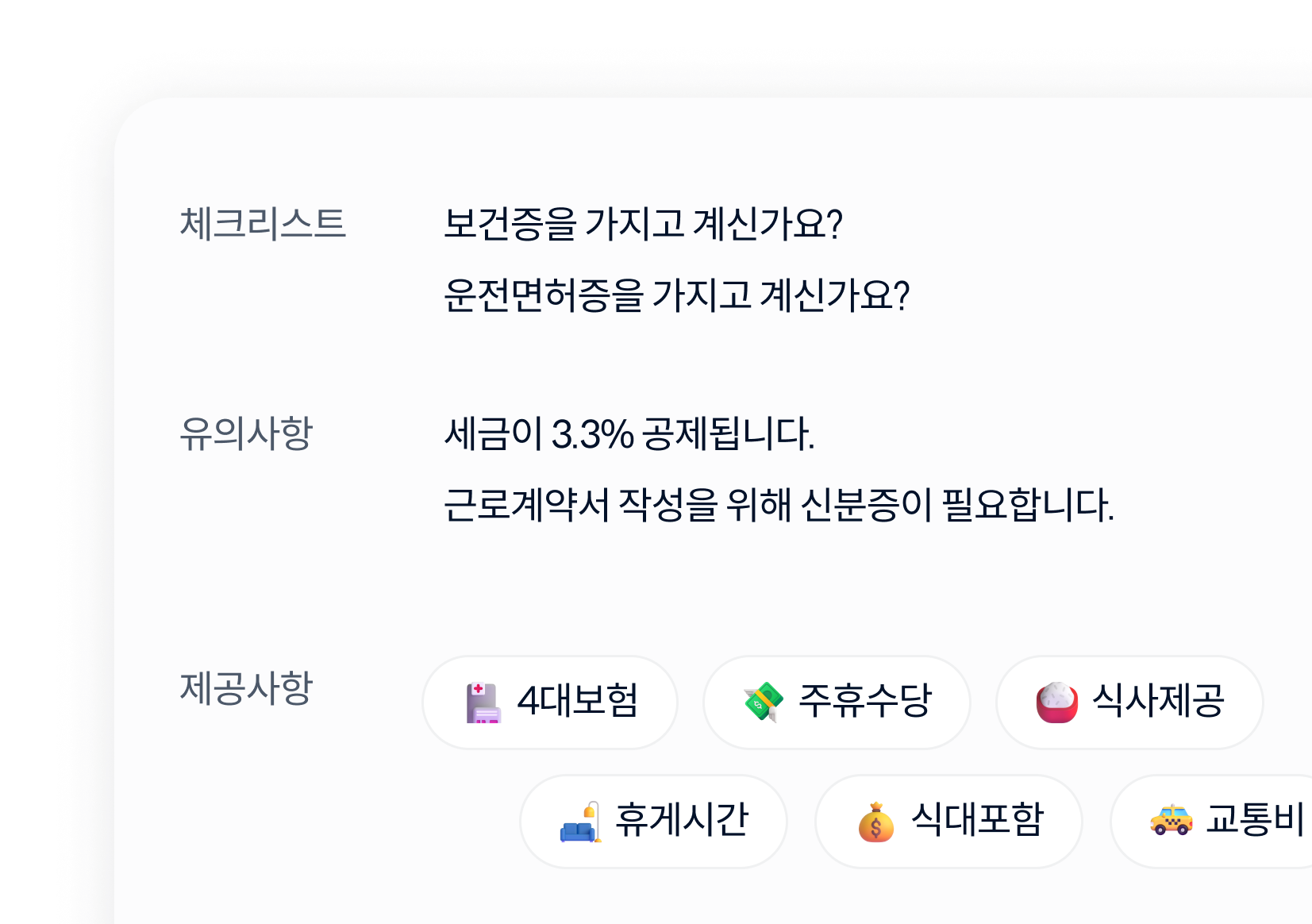Click the 제공사항 section label

[246, 687]
